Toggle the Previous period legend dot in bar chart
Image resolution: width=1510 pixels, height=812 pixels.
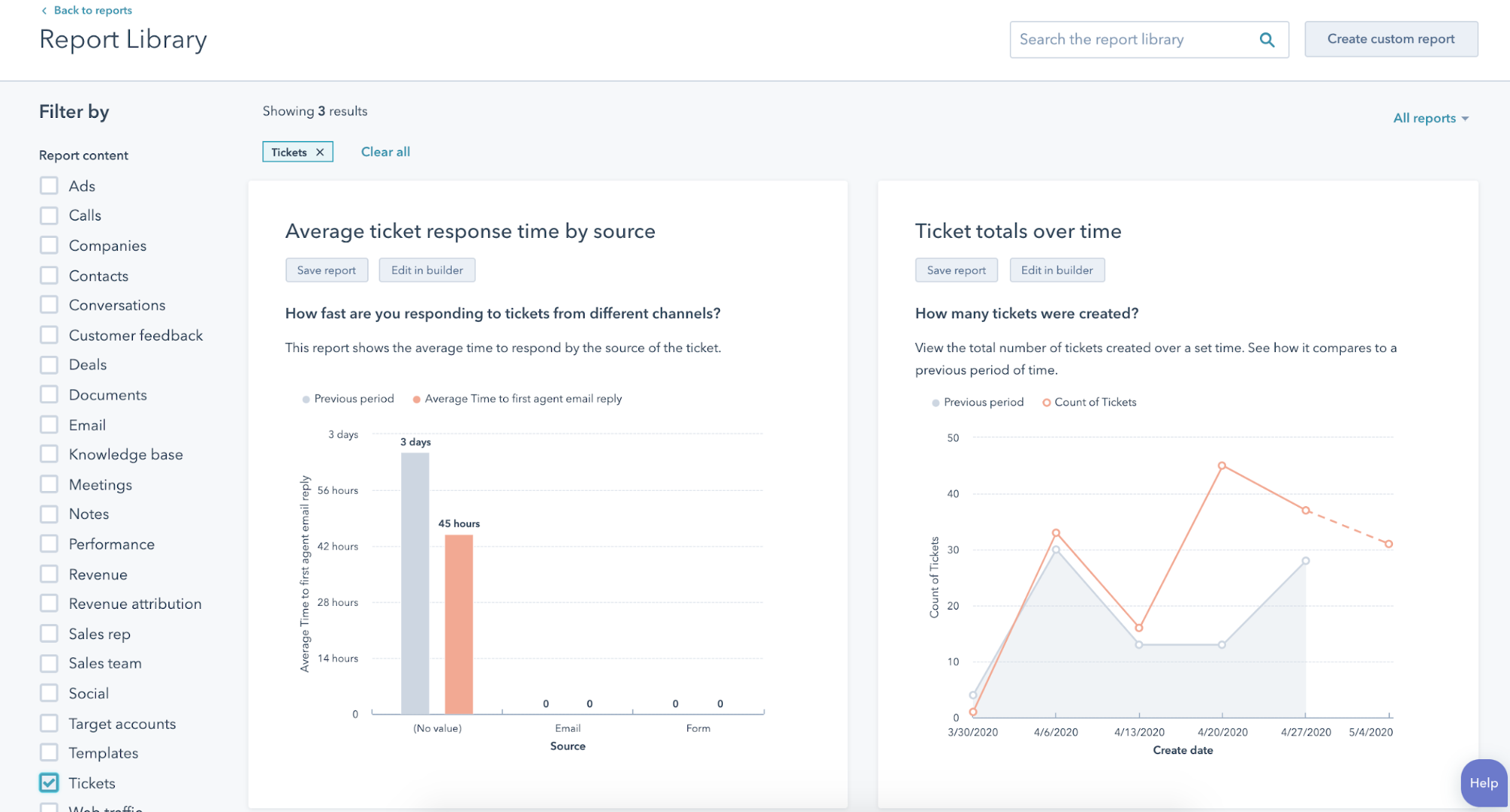point(306,400)
